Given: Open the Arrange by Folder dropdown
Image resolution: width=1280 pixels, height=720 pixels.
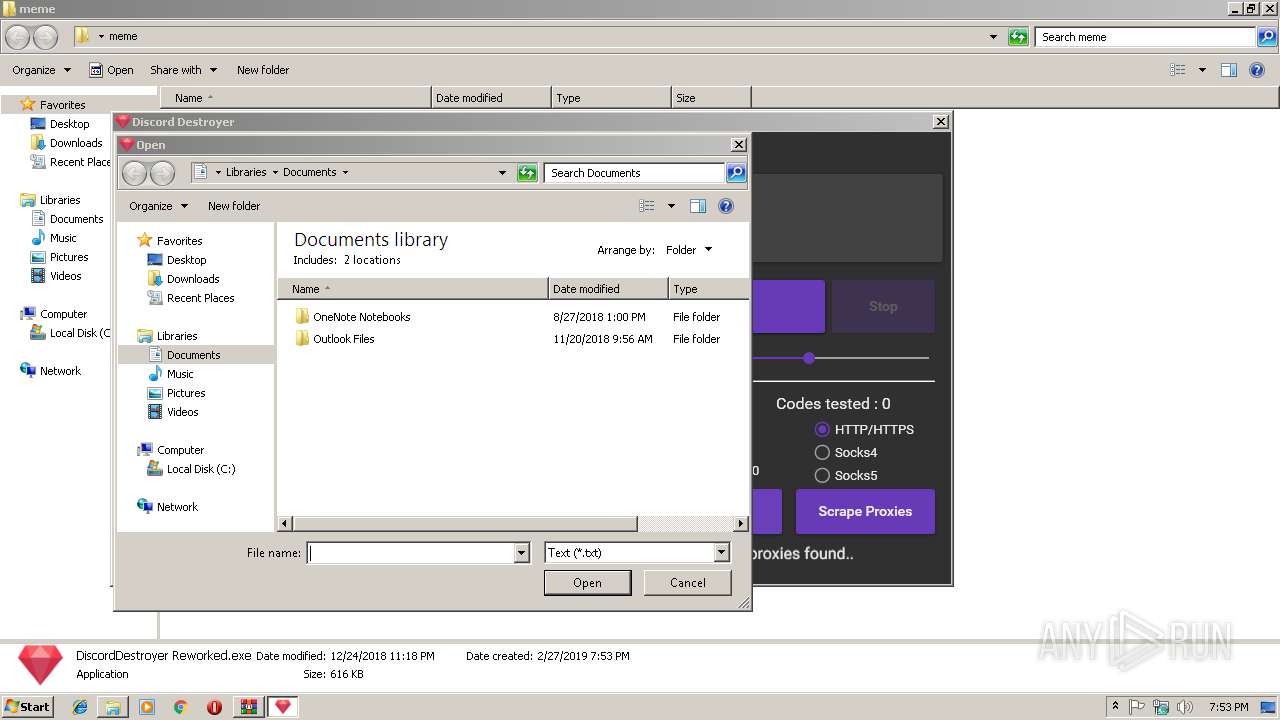Looking at the screenshot, I should (689, 250).
